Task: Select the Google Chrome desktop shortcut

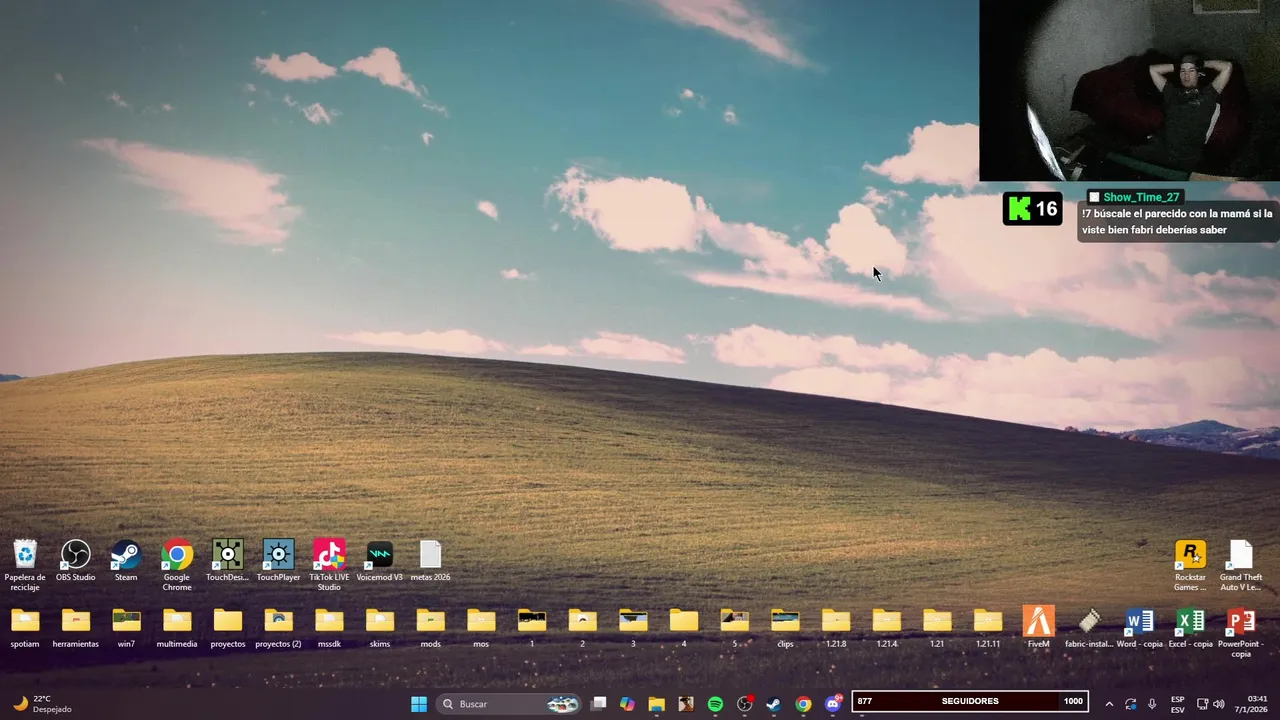Action: (177, 565)
